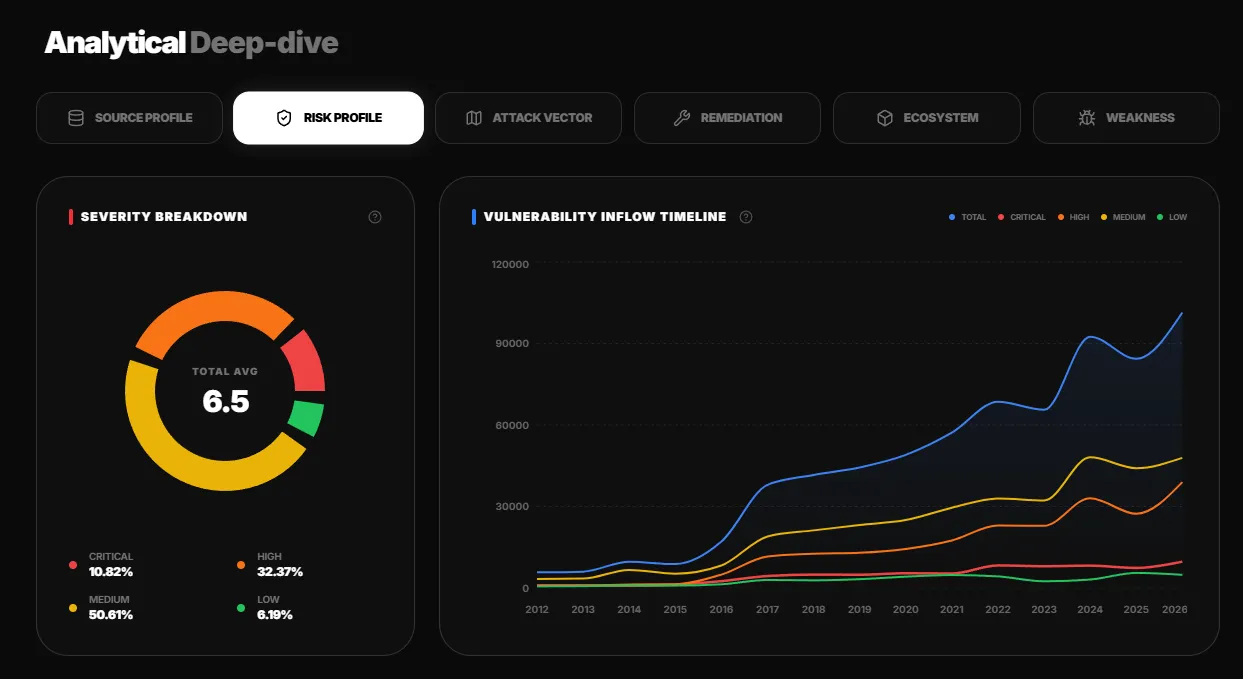Image resolution: width=1243 pixels, height=679 pixels.
Task: Click the Severity Breakdown heading
Action: click(x=164, y=217)
